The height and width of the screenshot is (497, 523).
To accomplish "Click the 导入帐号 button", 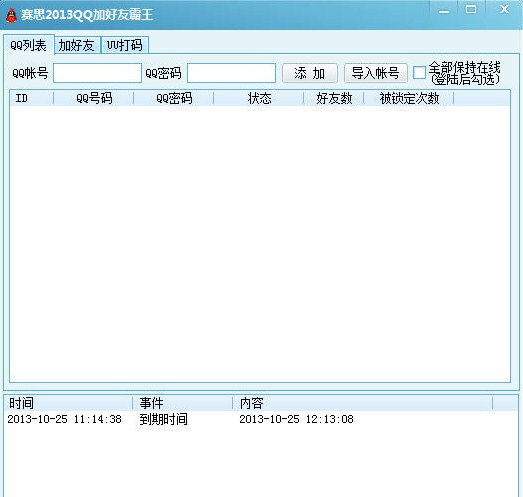I will pos(376,73).
